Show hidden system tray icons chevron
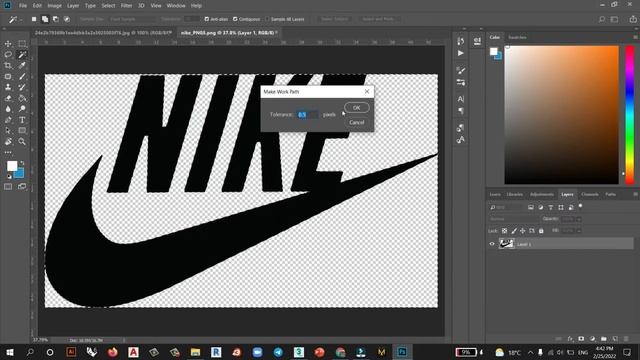Viewport: 640px width, 360px height. coord(530,352)
